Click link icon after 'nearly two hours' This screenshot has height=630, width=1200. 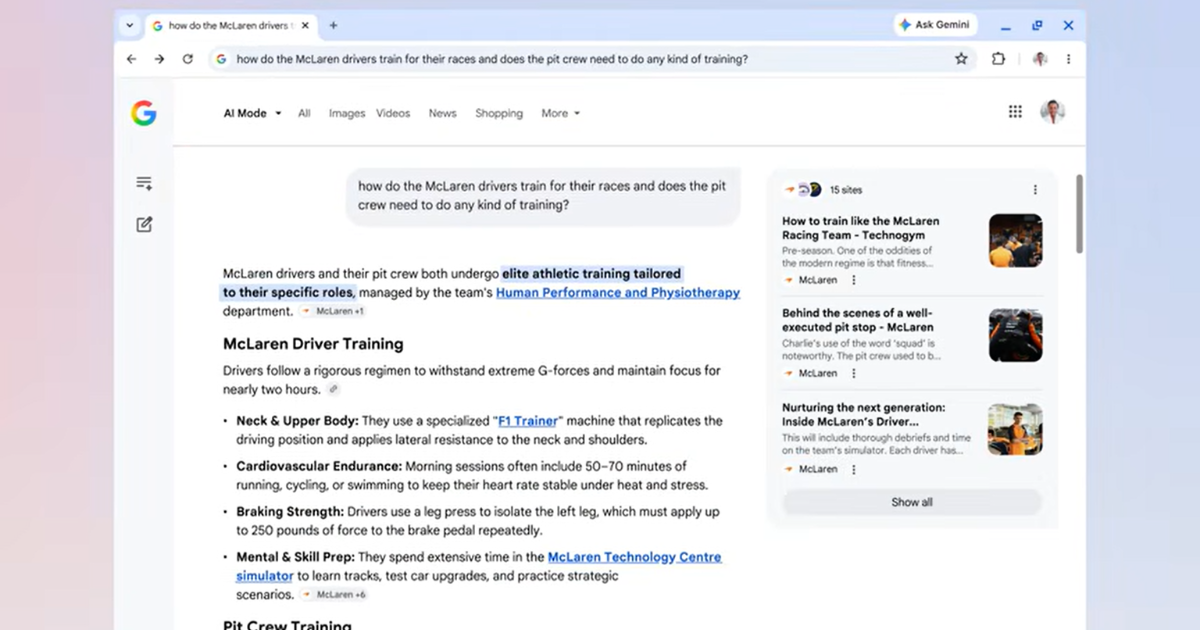(x=334, y=390)
